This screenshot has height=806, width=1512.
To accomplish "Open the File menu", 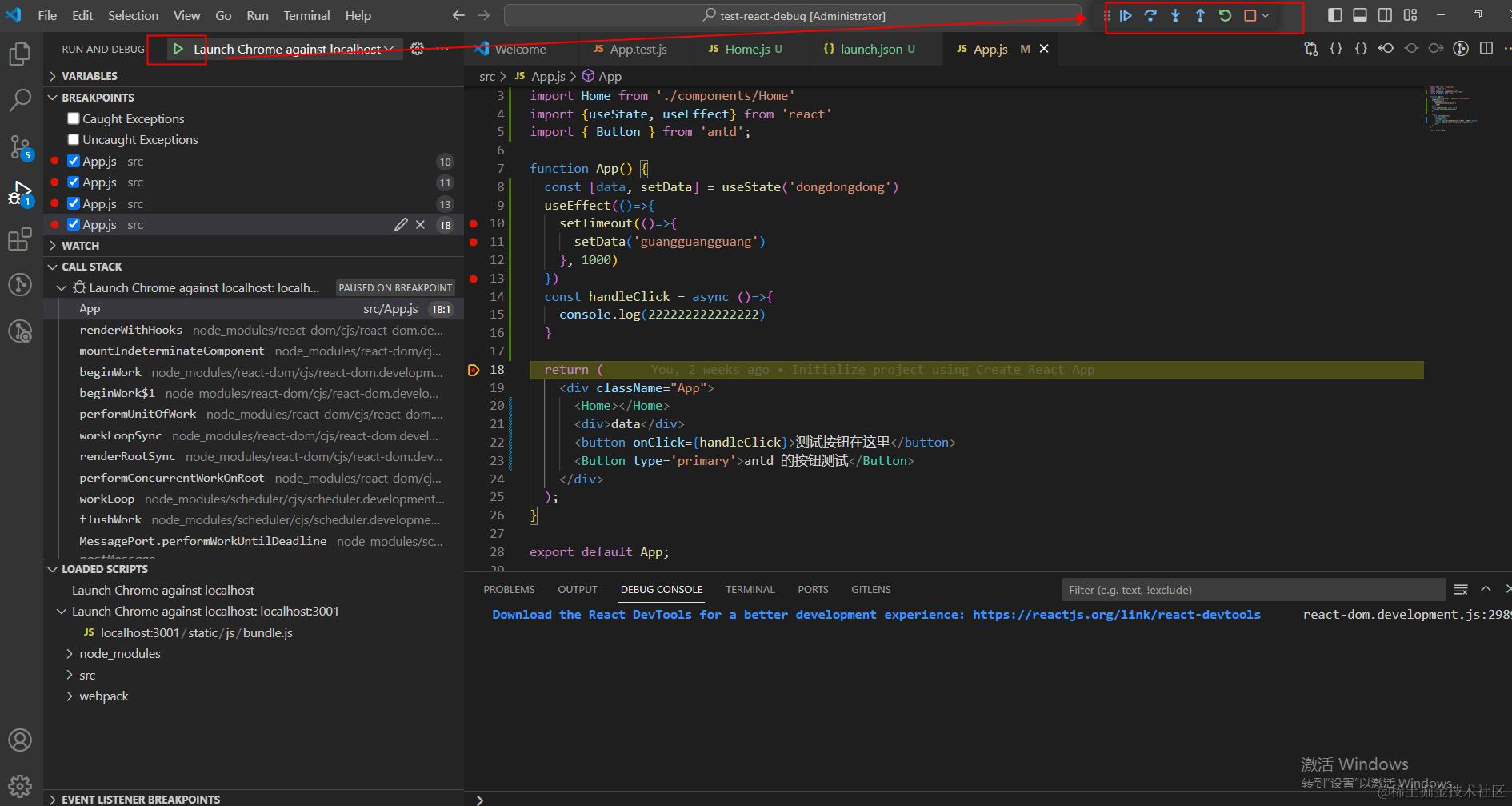I will click(x=47, y=15).
